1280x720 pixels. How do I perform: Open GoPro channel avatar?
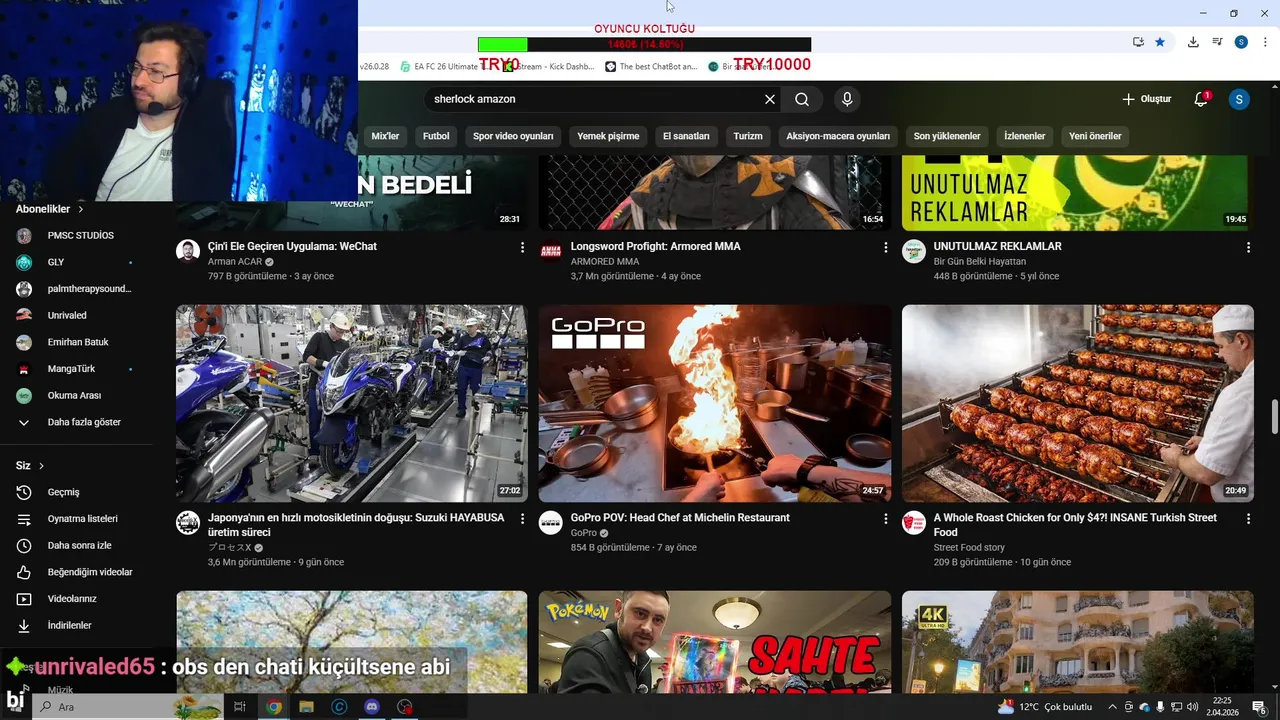pos(551,523)
